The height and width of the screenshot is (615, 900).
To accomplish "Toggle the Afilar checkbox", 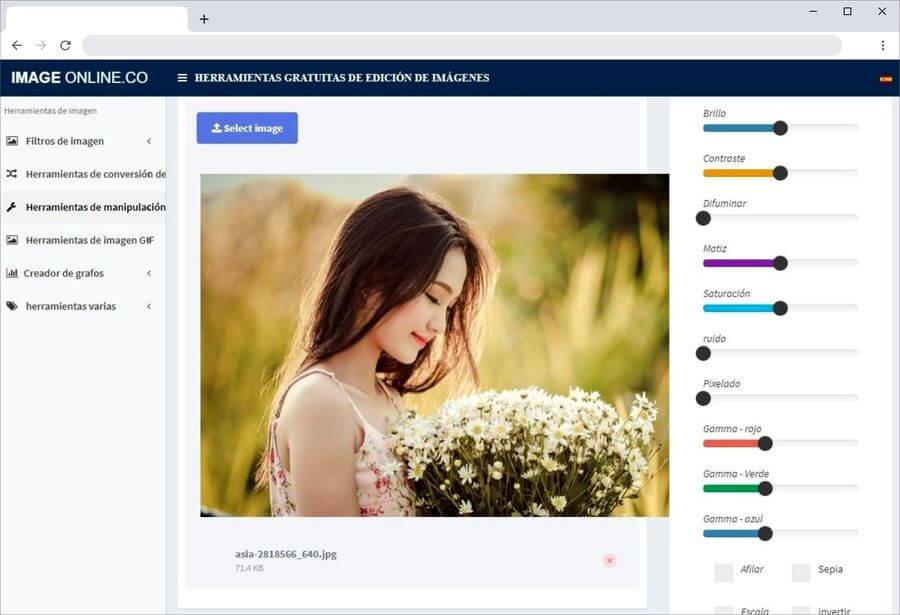I will [x=724, y=573].
